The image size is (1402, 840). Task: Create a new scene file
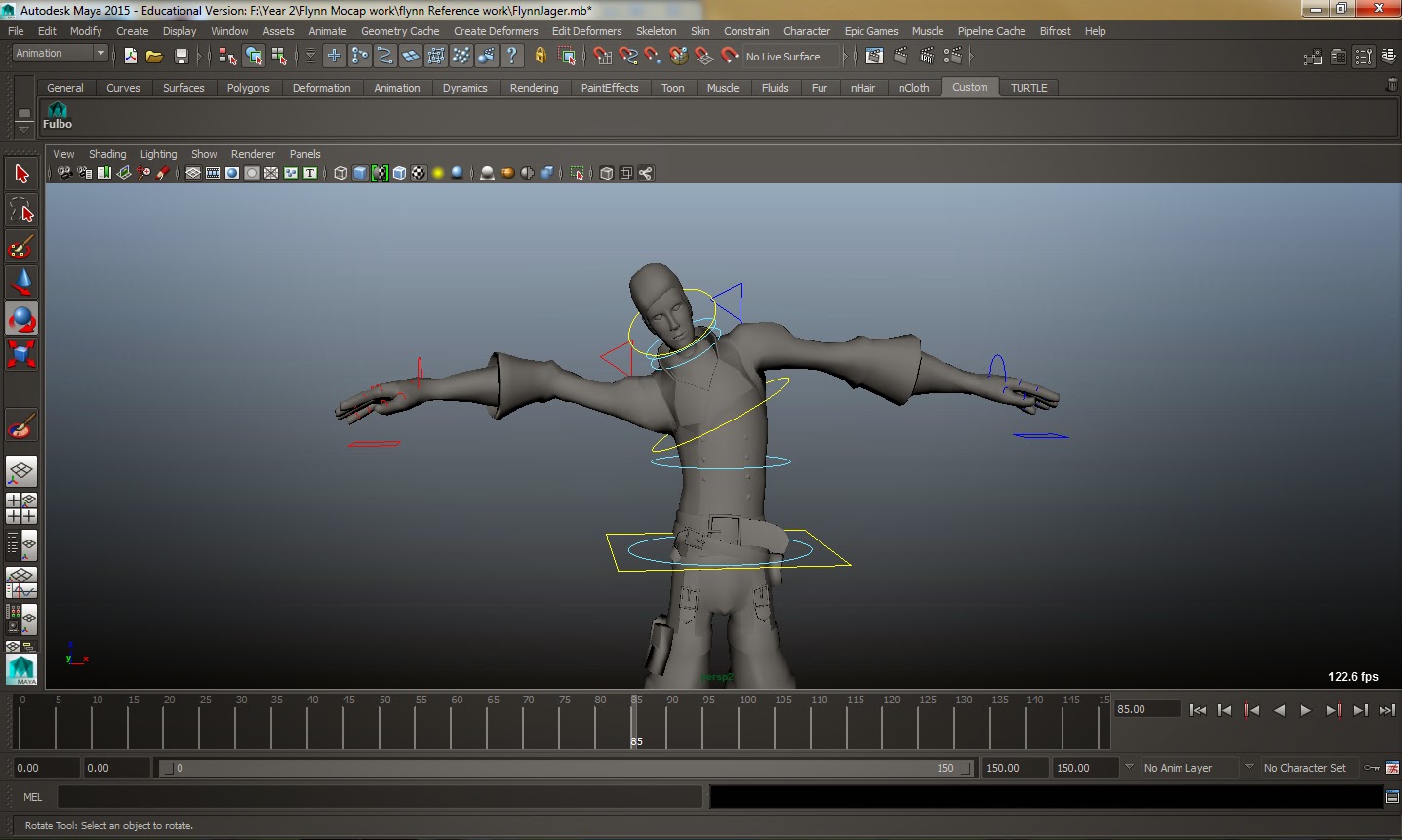130,57
